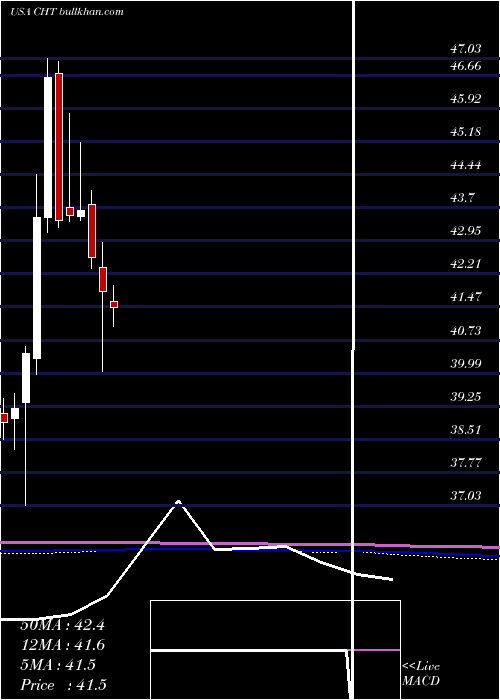Viewport: 500px width, 700px height.
Task: Select the tallest white candlestick body near 46.66
Action: pyautogui.click(x=48, y=147)
